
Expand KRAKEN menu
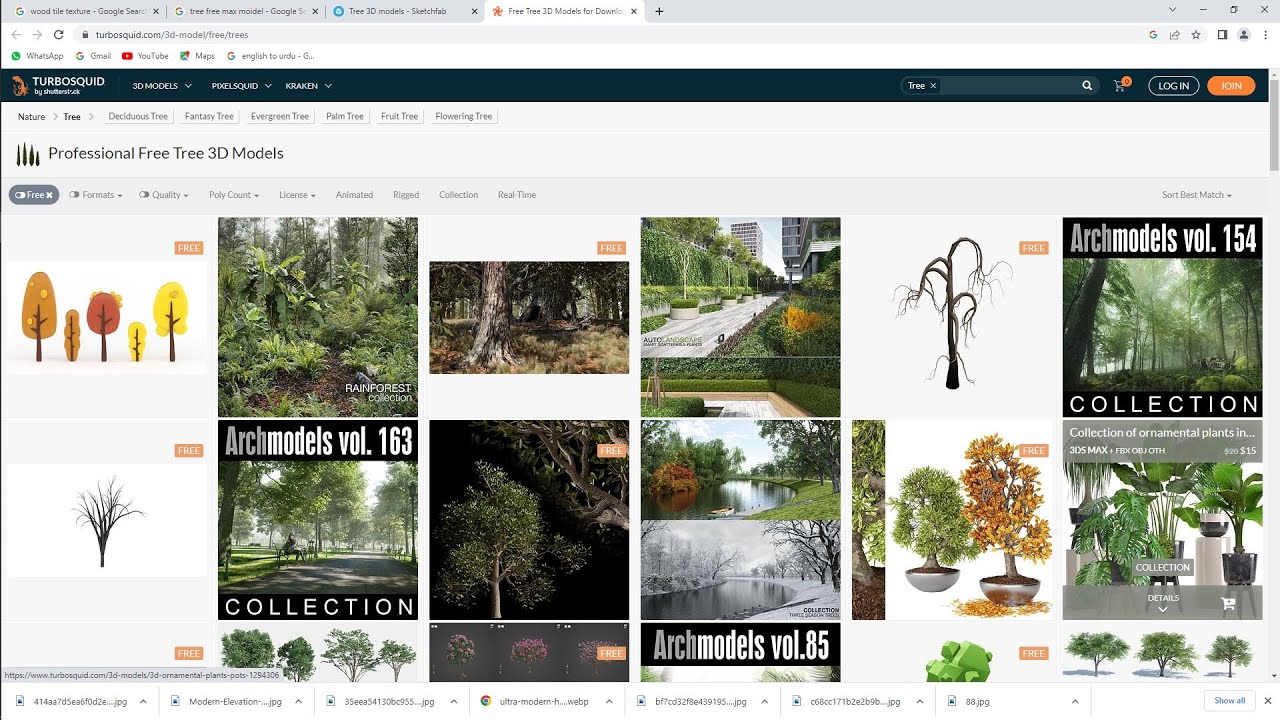click(x=309, y=86)
